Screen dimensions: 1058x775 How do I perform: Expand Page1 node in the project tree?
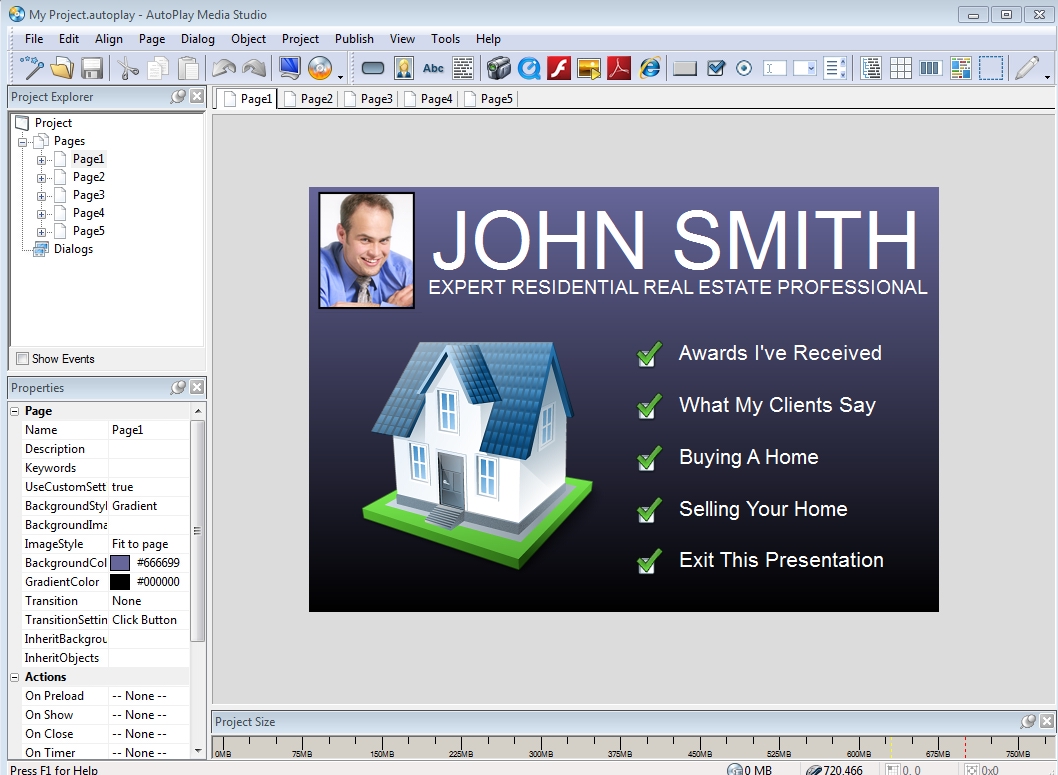click(41, 160)
